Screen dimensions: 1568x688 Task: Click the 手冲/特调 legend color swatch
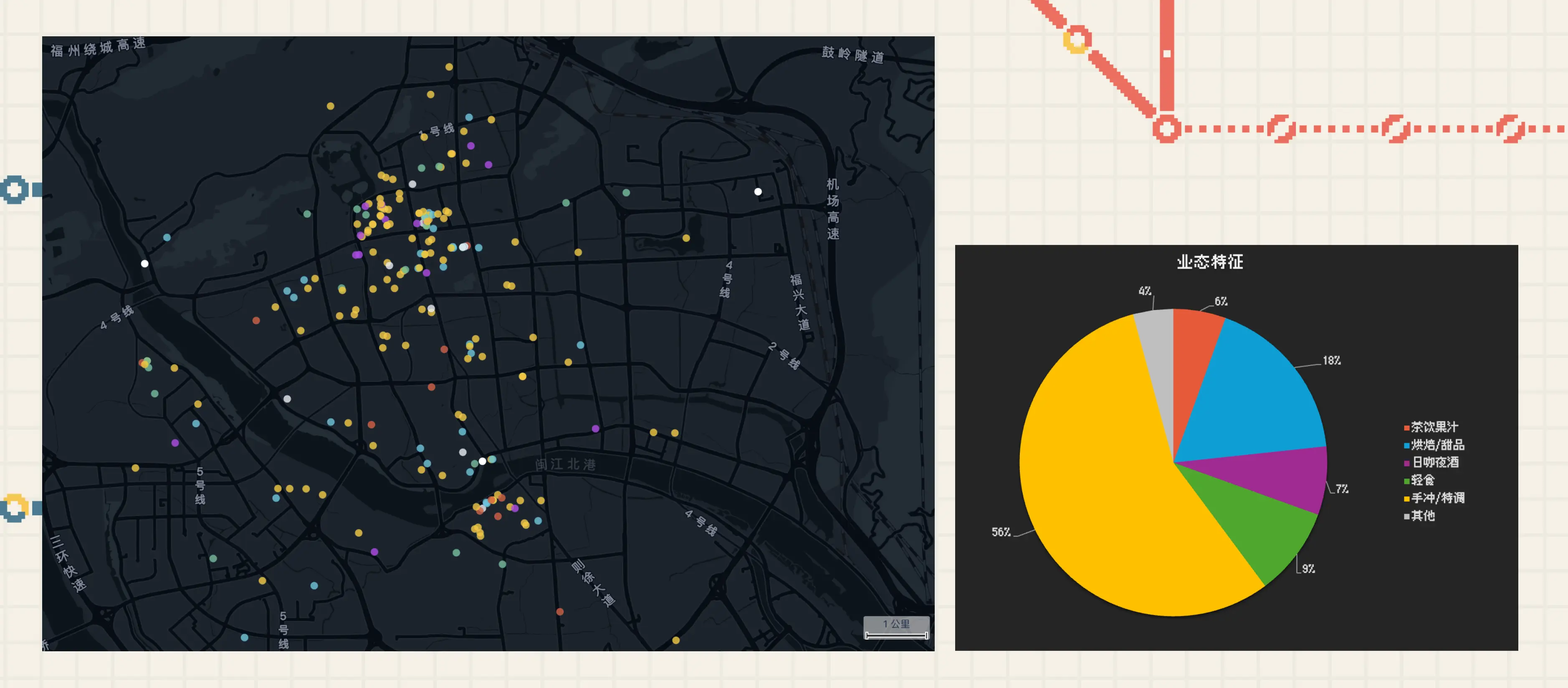coord(1407,499)
